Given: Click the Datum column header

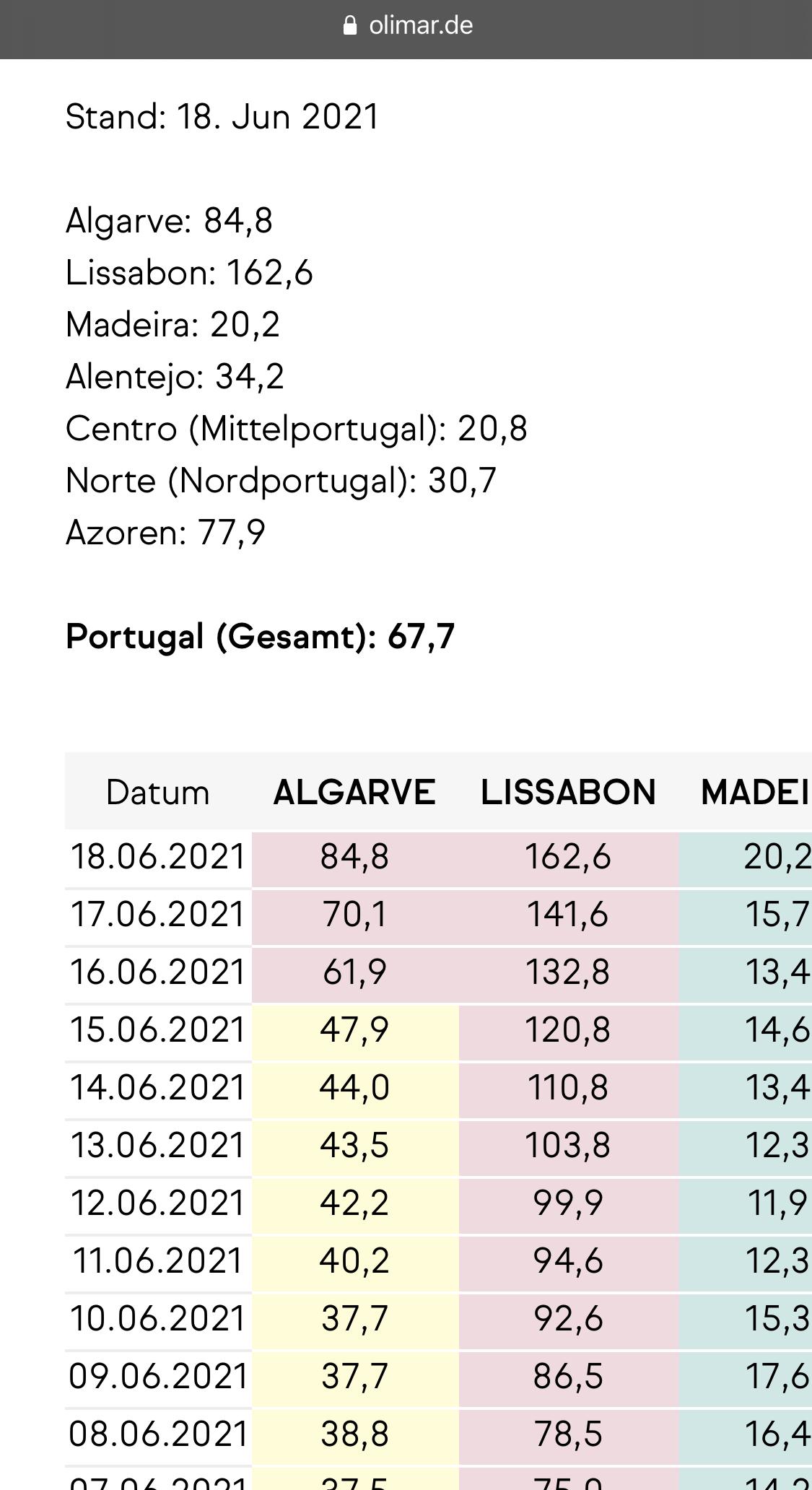Looking at the screenshot, I should (x=157, y=793).
